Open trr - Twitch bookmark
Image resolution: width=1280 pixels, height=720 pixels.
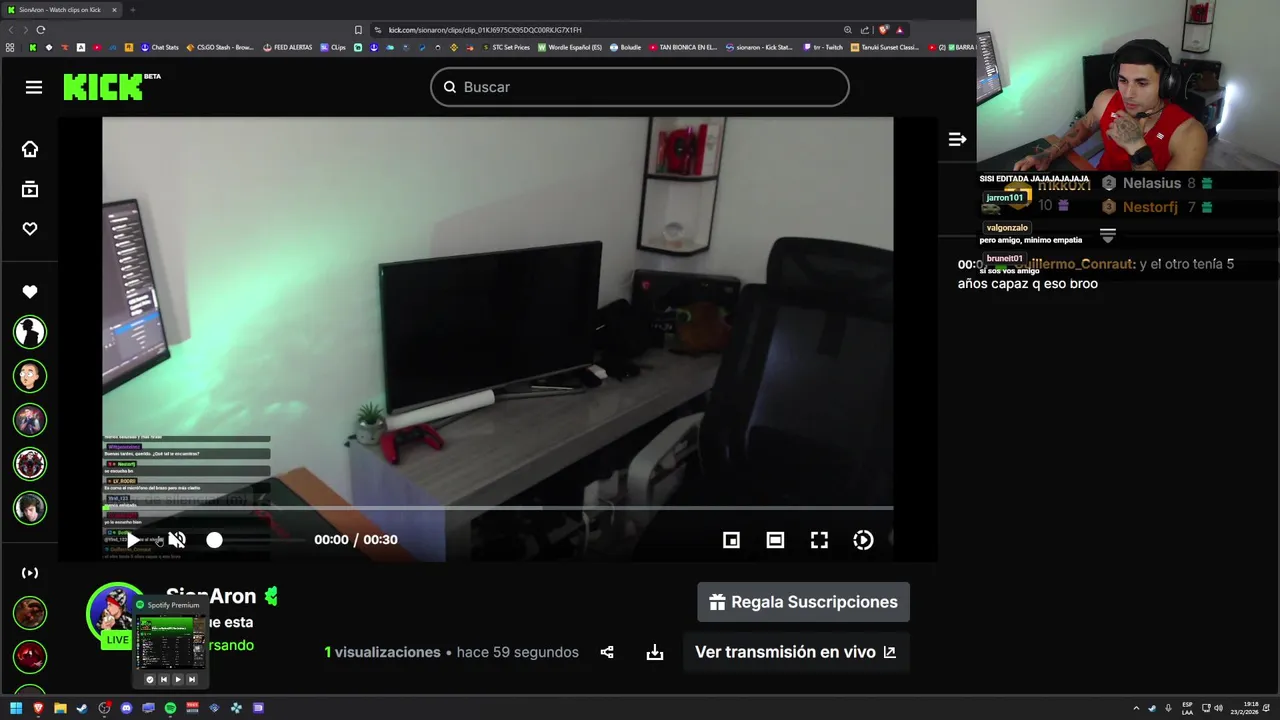823,47
